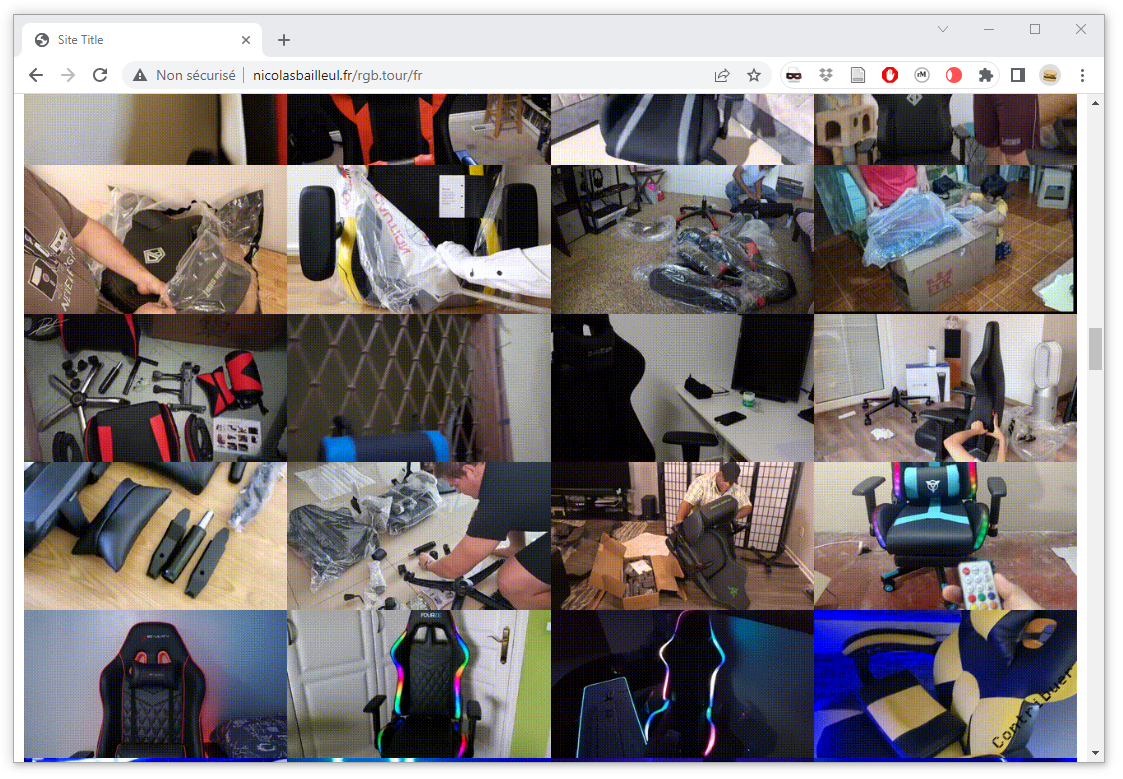The height and width of the screenshot is (779, 1123).
Task: Open the Extensions puzzle piece menu
Action: click(x=985, y=75)
